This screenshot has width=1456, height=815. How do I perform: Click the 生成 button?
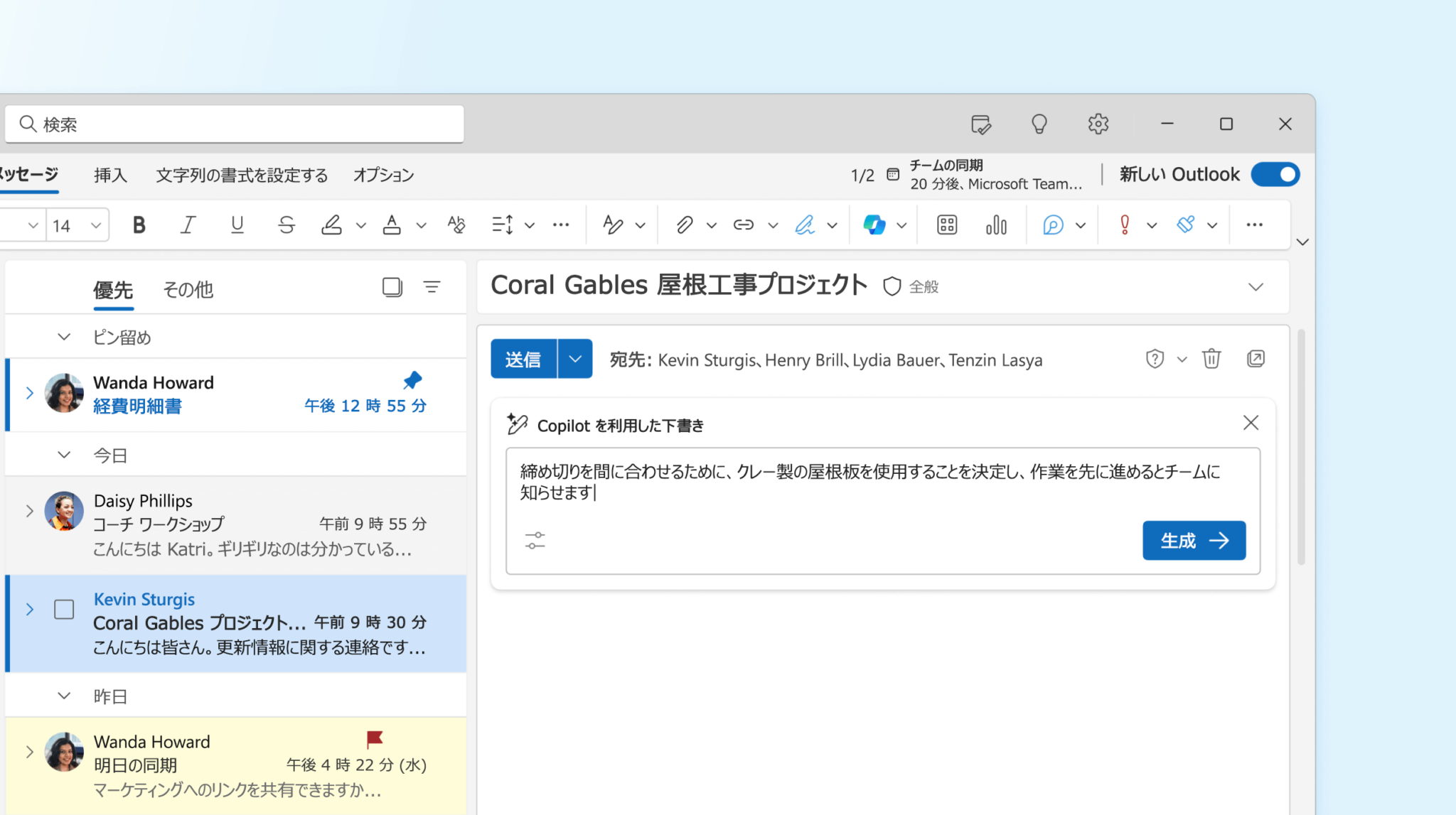click(x=1194, y=541)
